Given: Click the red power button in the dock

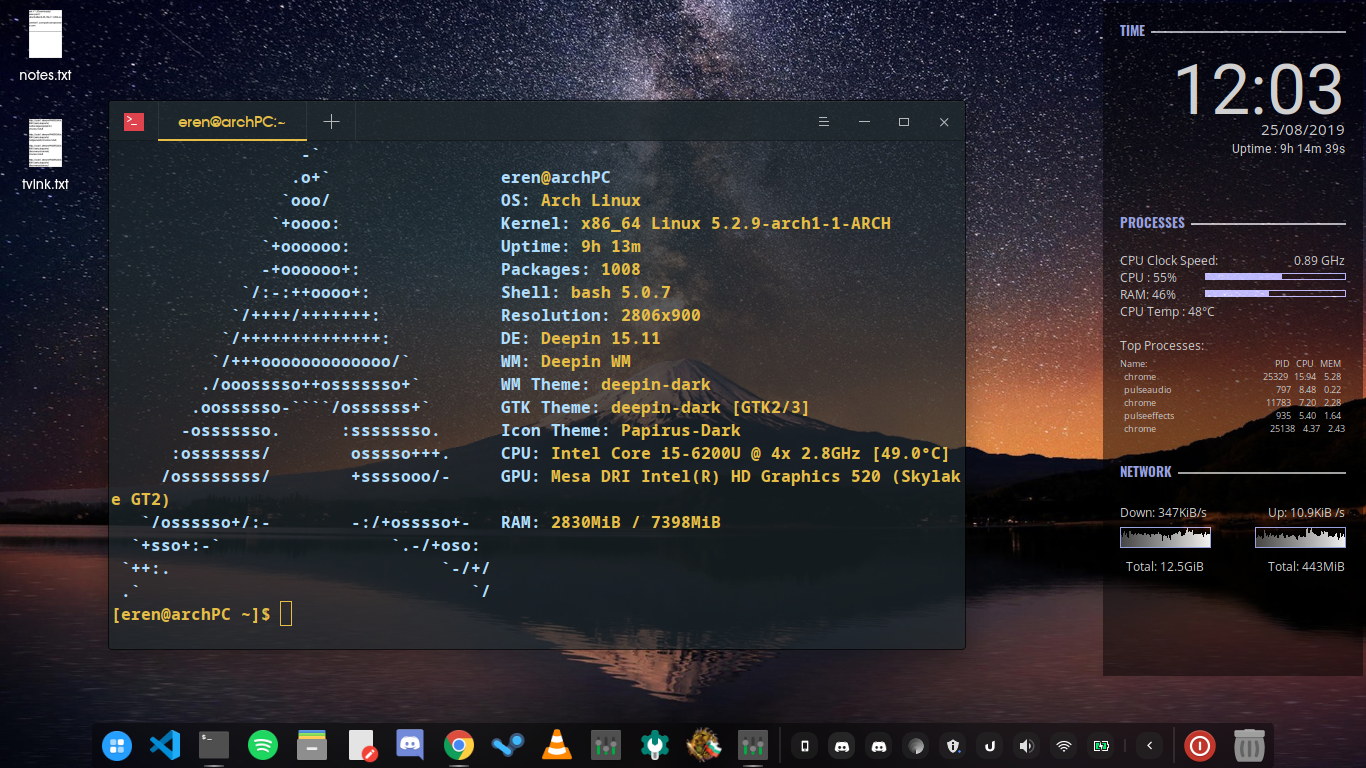Looking at the screenshot, I should 1200,745.
